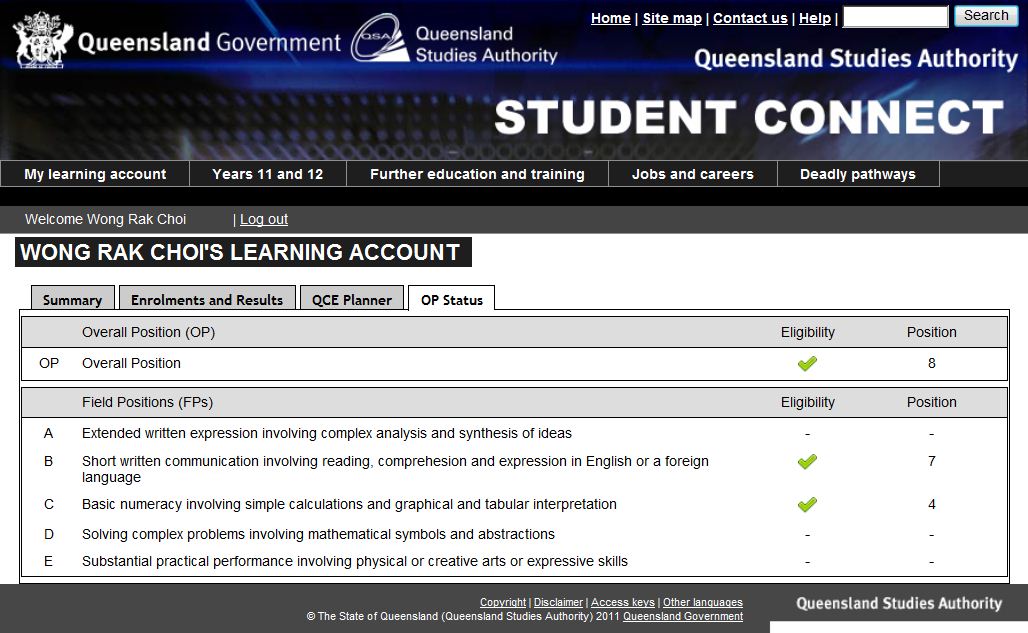Click the 'Field Positions (FPs)' table header
This screenshot has height=633, width=1028.
pos(148,402)
